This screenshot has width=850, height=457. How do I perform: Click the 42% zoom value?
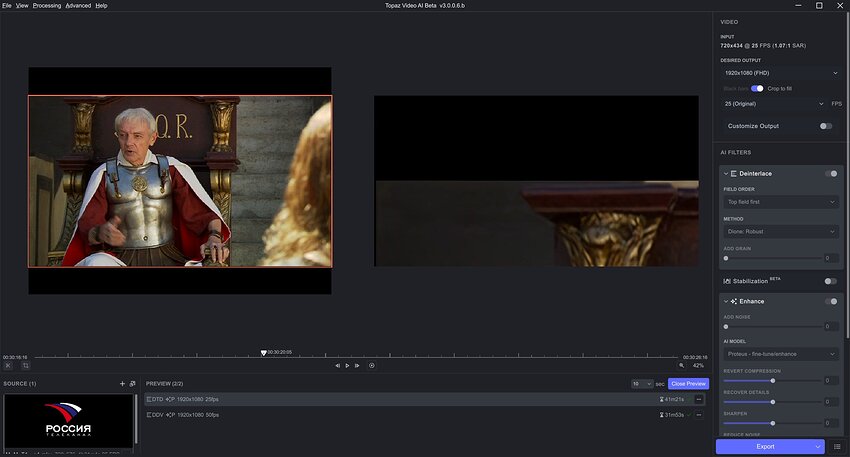(698, 366)
